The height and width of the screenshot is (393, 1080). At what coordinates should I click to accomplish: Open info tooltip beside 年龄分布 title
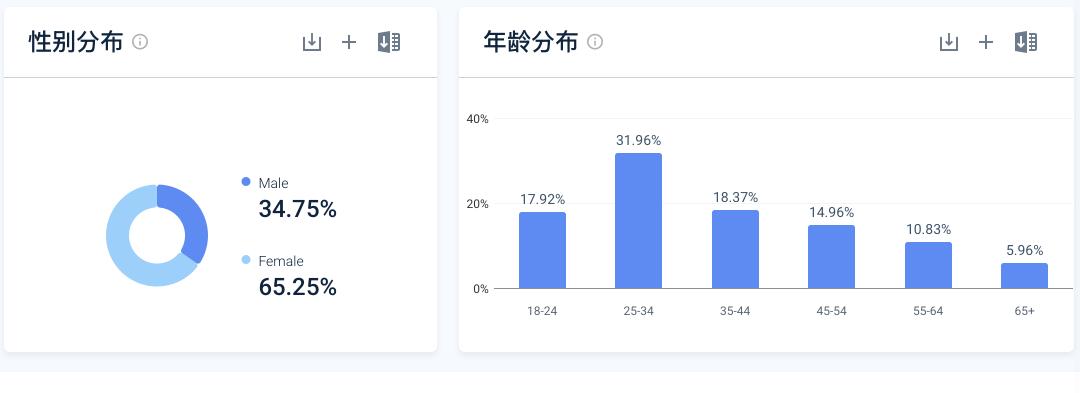point(595,42)
